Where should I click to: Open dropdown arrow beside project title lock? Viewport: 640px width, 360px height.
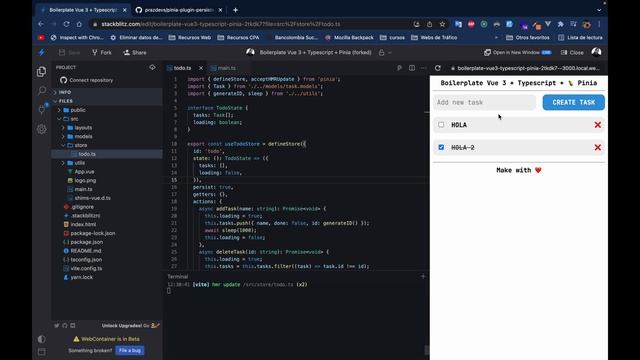(390, 52)
